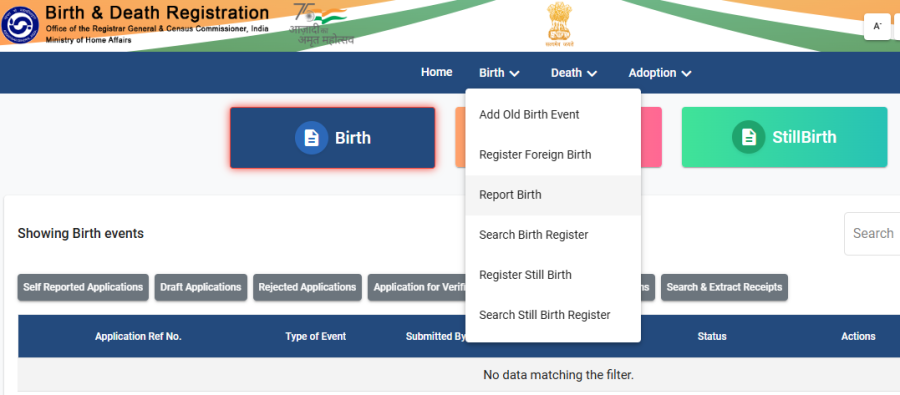Click the national emblem of India

[x=560, y=24]
